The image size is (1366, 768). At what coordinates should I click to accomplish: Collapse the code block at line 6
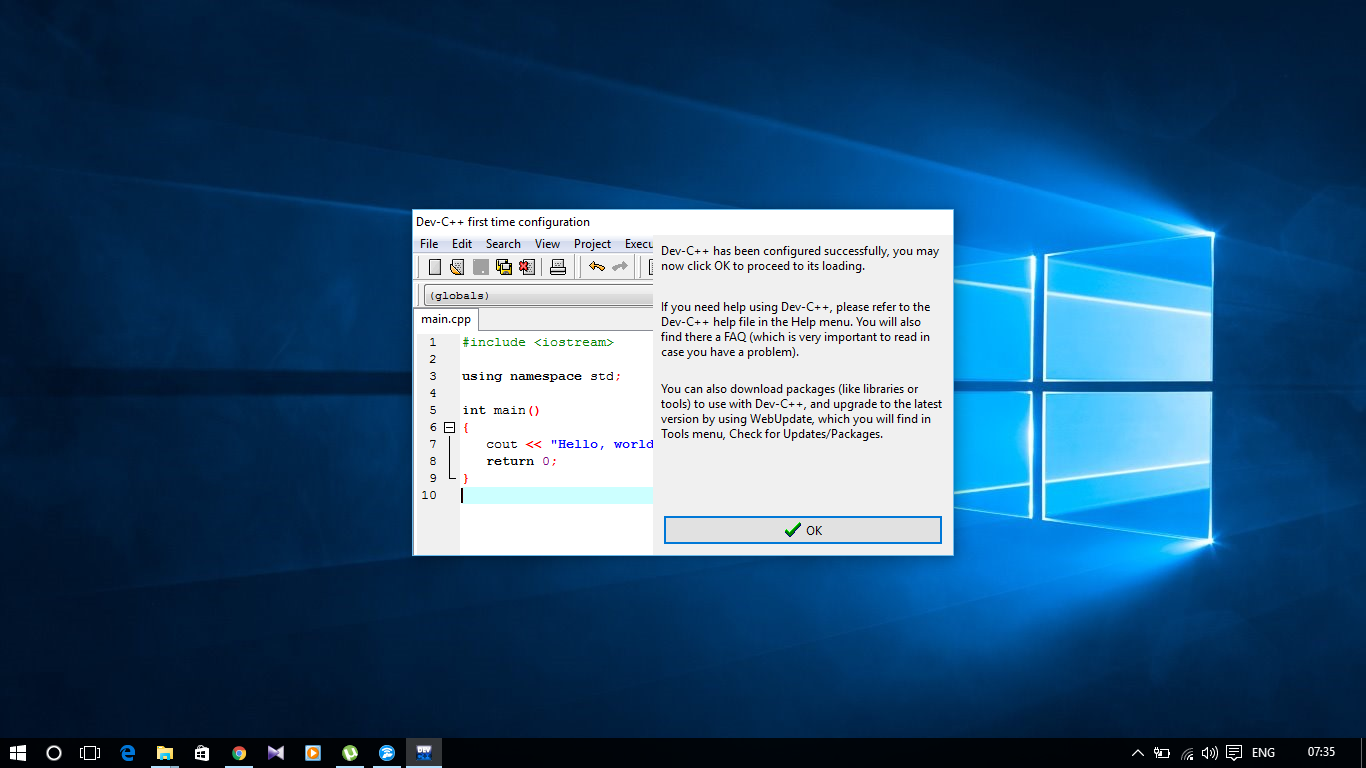448,426
